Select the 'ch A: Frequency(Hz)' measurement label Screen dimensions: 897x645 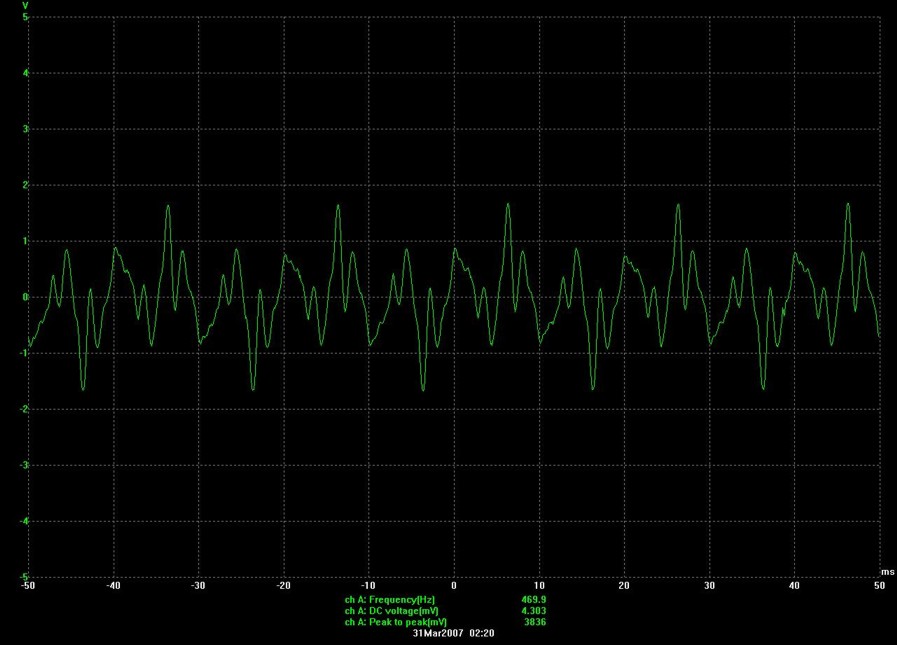click(x=390, y=600)
